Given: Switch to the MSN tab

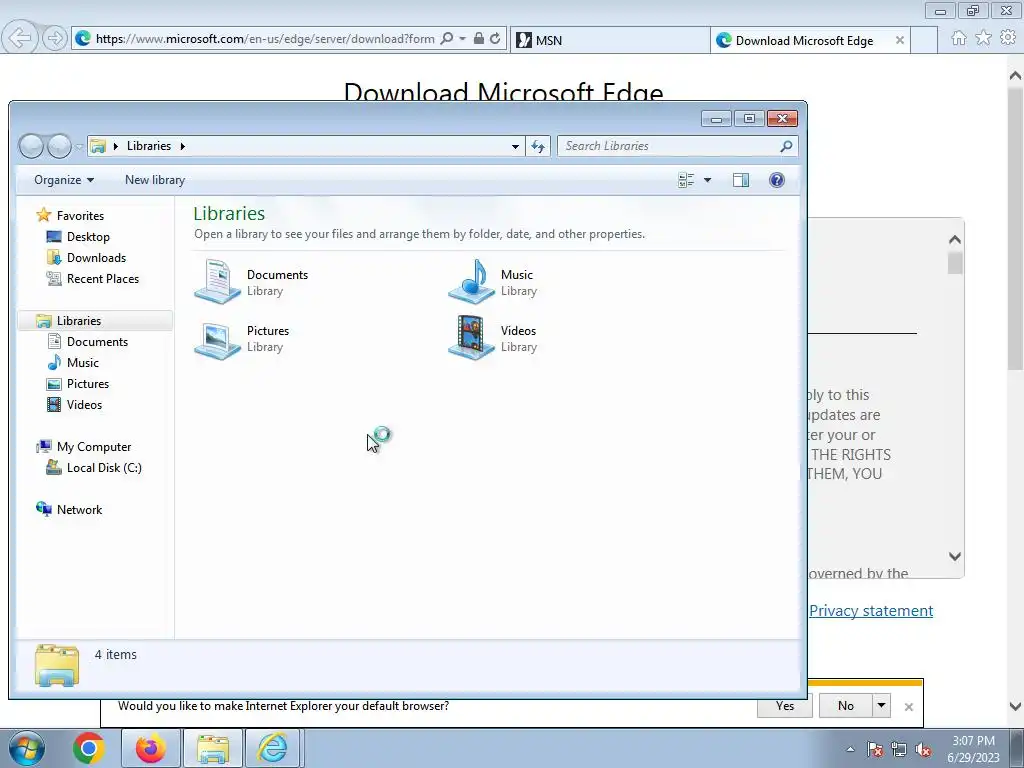Looking at the screenshot, I should tap(609, 40).
